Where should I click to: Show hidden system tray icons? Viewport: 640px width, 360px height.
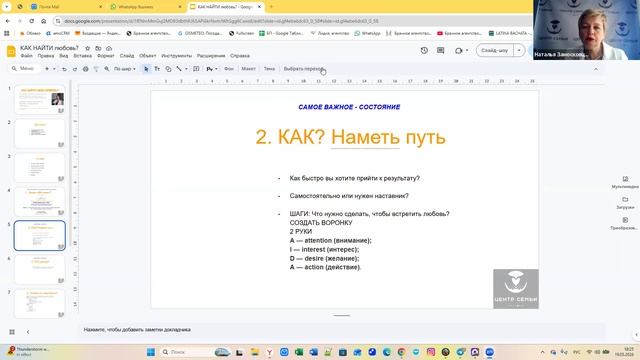tap(542, 352)
